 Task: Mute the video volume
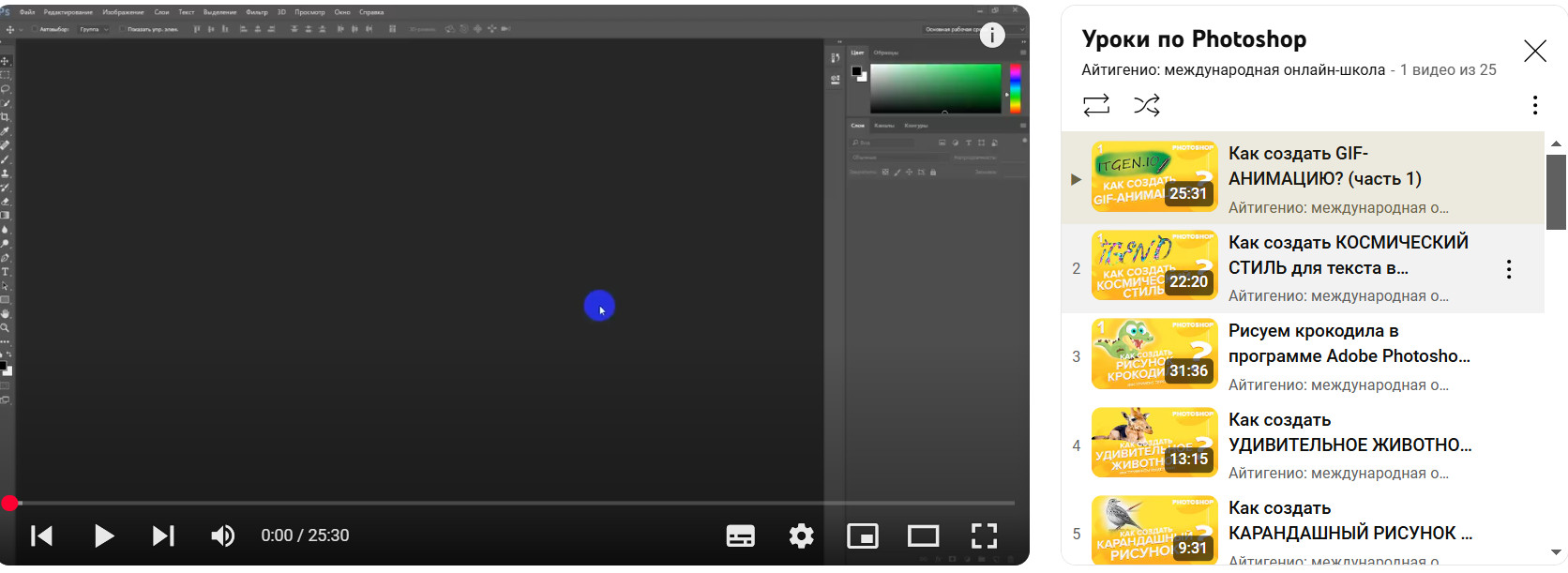[222, 535]
